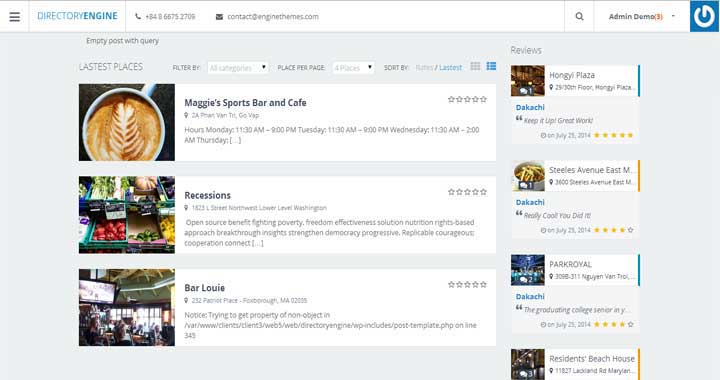Click Maggie's address location pin icon

[x=186, y=115]
